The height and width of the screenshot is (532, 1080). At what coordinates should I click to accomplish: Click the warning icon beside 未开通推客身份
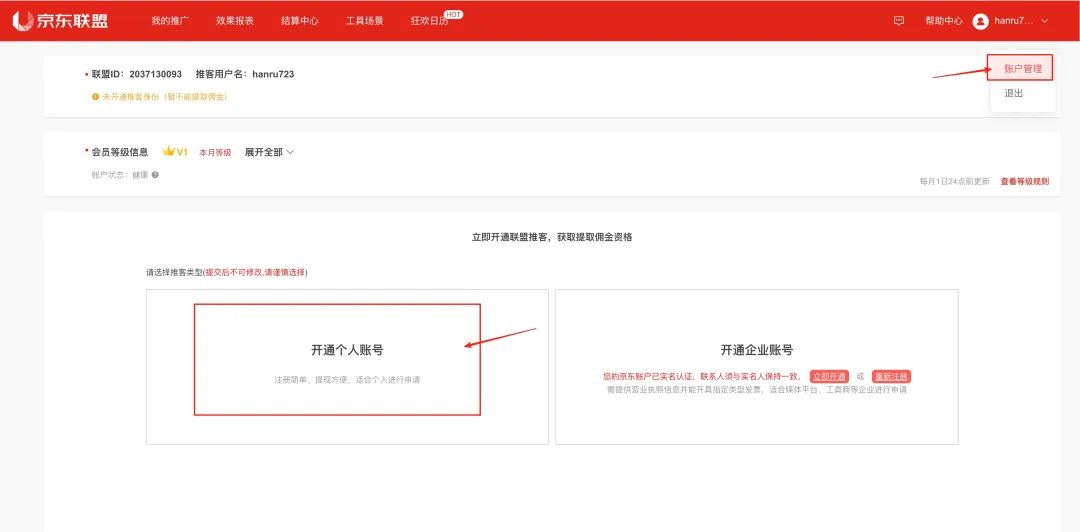(96, 97)
